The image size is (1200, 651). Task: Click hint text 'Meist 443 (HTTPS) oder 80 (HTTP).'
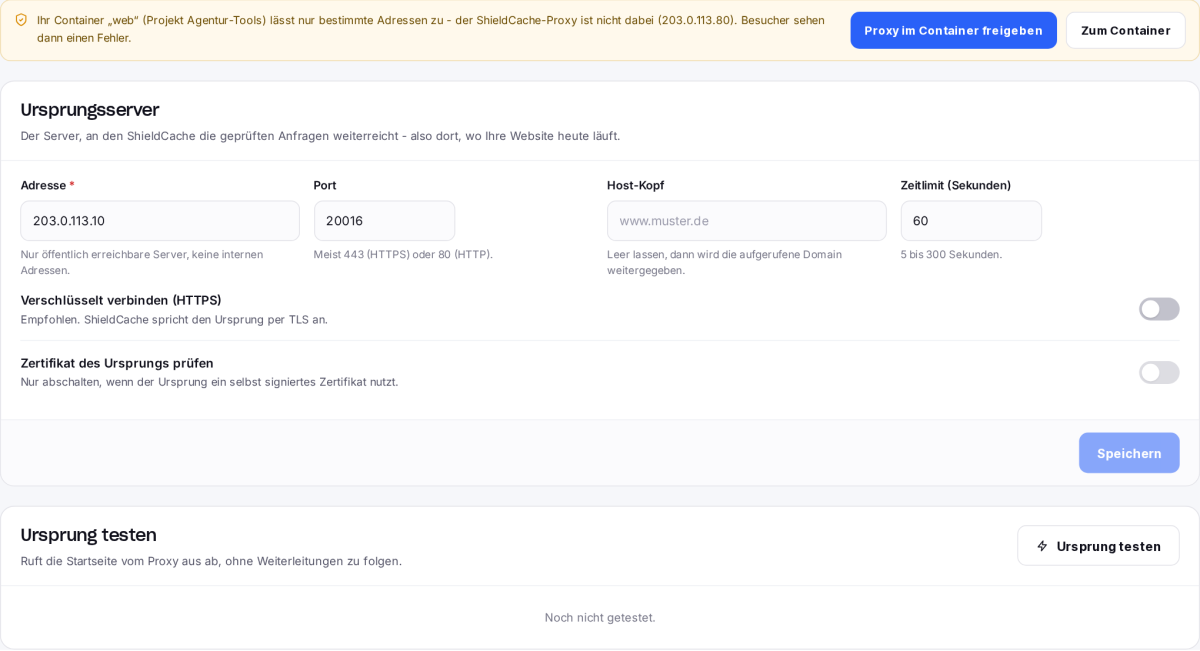point(403,254)
